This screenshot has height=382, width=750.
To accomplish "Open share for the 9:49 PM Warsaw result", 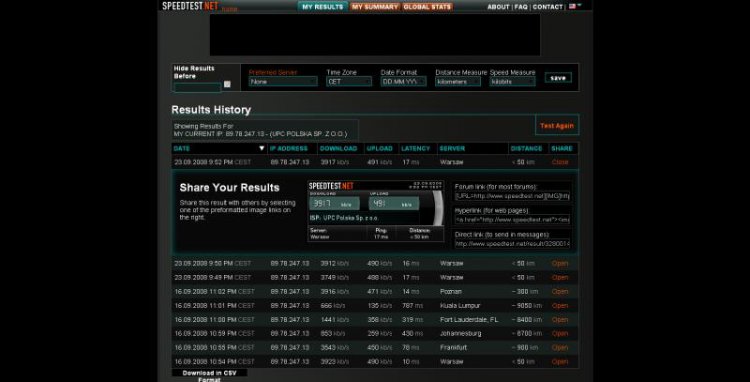I will (560, 277).
